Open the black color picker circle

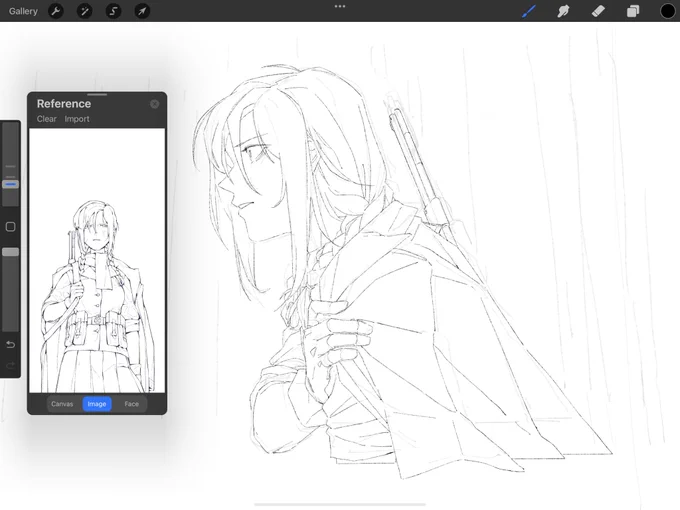667,11
